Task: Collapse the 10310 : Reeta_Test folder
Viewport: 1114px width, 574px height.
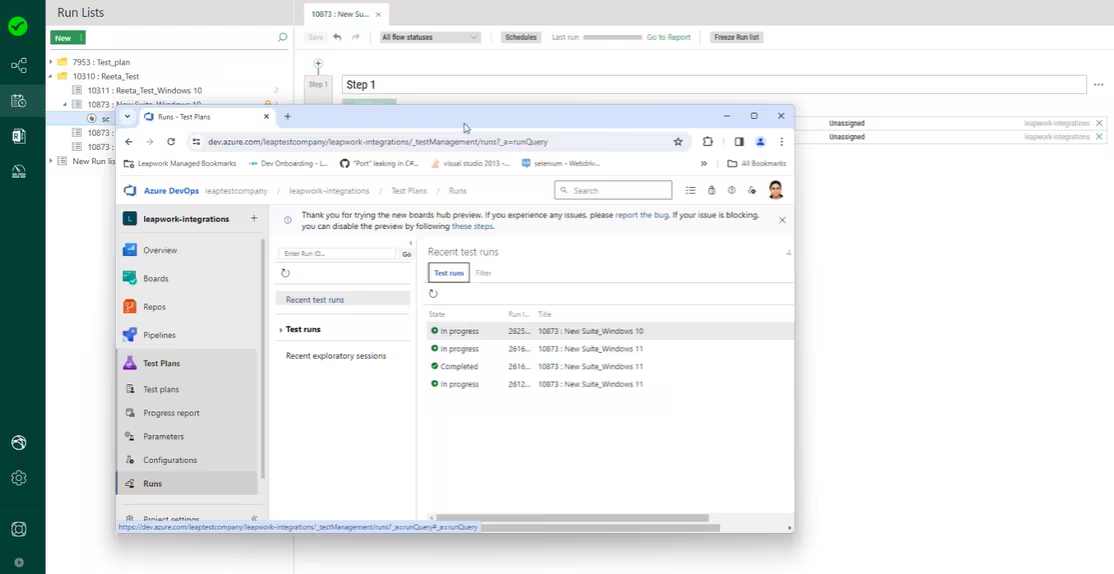Action: (x=51, y=76)
